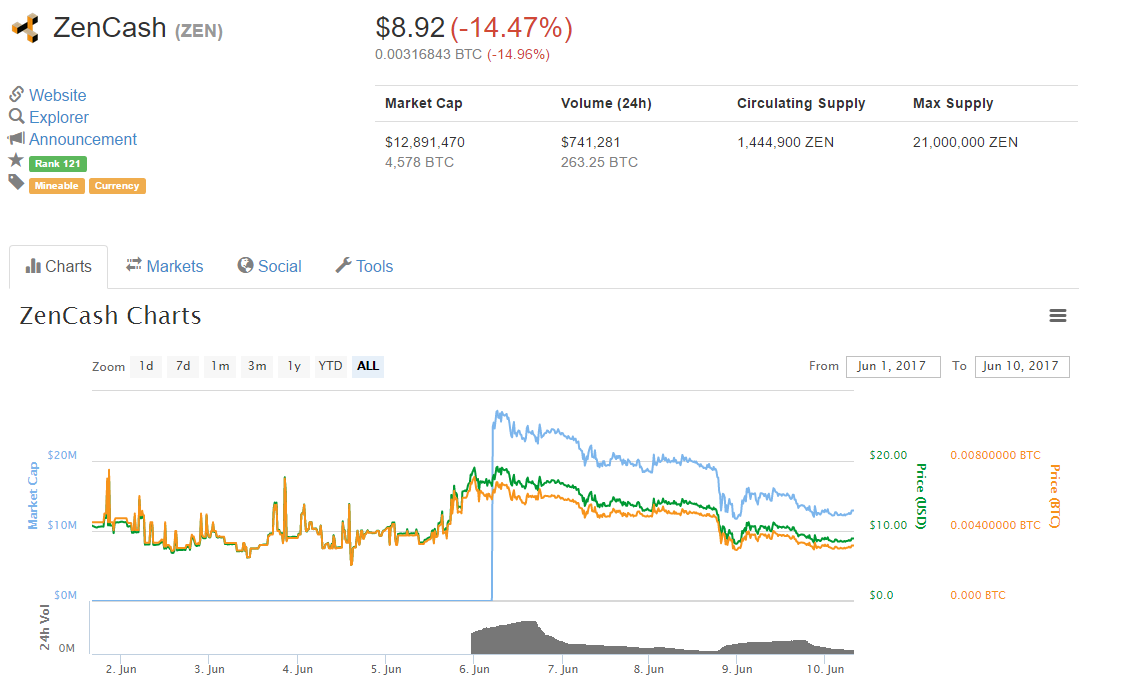The height and width of the screenshot is (686, 1124).
Task: Click the Volume (24h) column header
Action: point(606,103)
